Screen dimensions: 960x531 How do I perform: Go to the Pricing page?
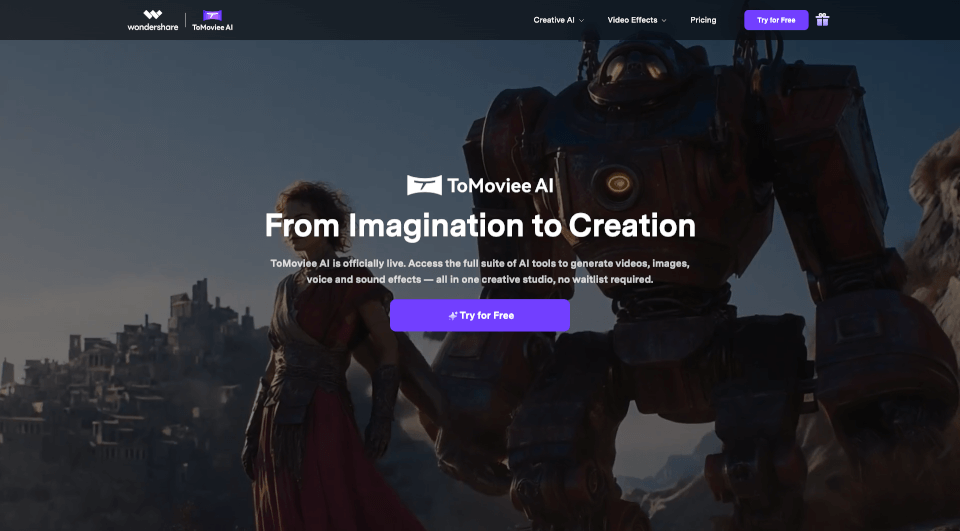(x=703, y=20)
